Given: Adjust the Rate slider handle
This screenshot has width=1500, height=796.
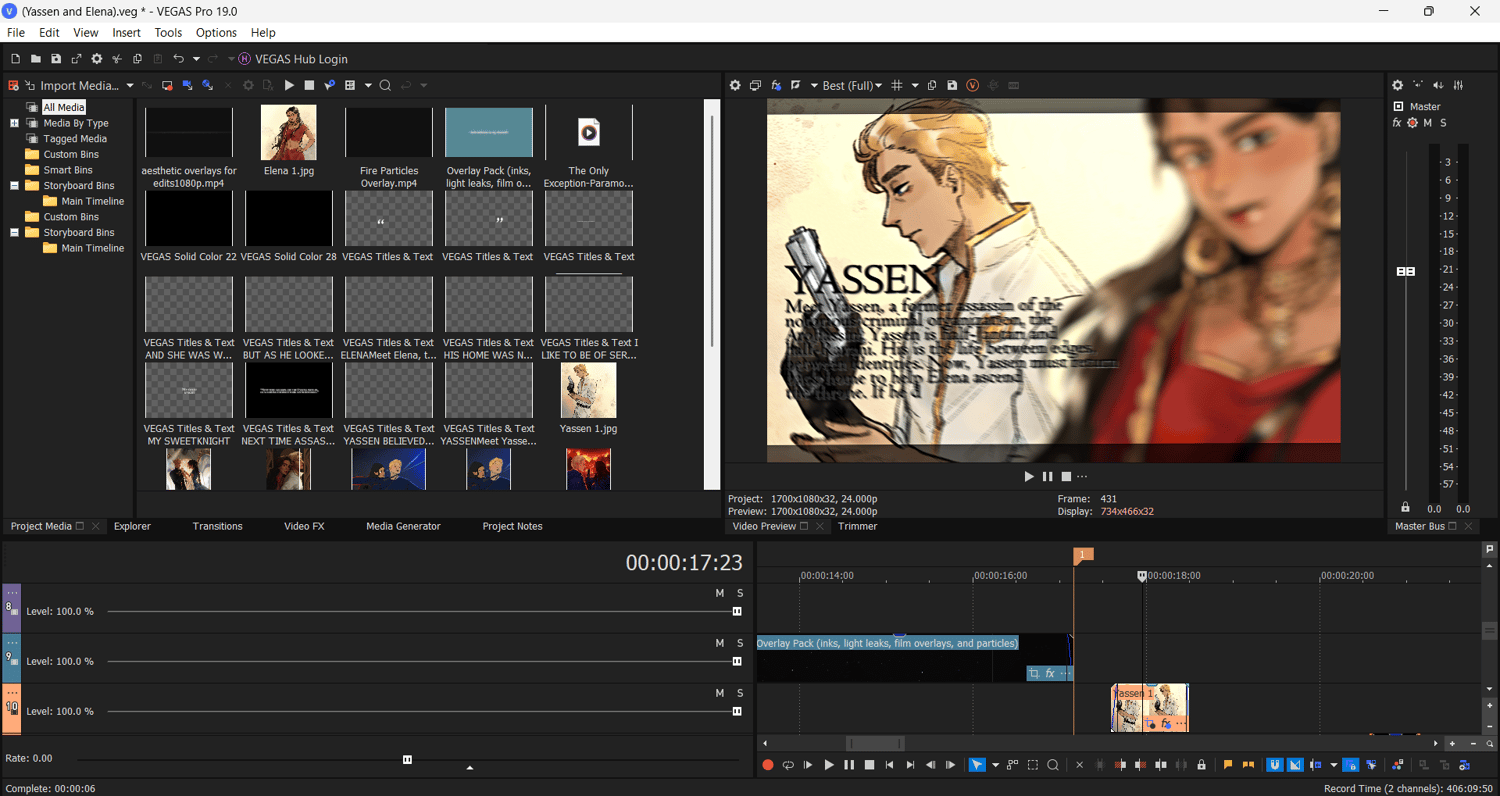Looking at the screenshot, I should [x=407, y=760].
